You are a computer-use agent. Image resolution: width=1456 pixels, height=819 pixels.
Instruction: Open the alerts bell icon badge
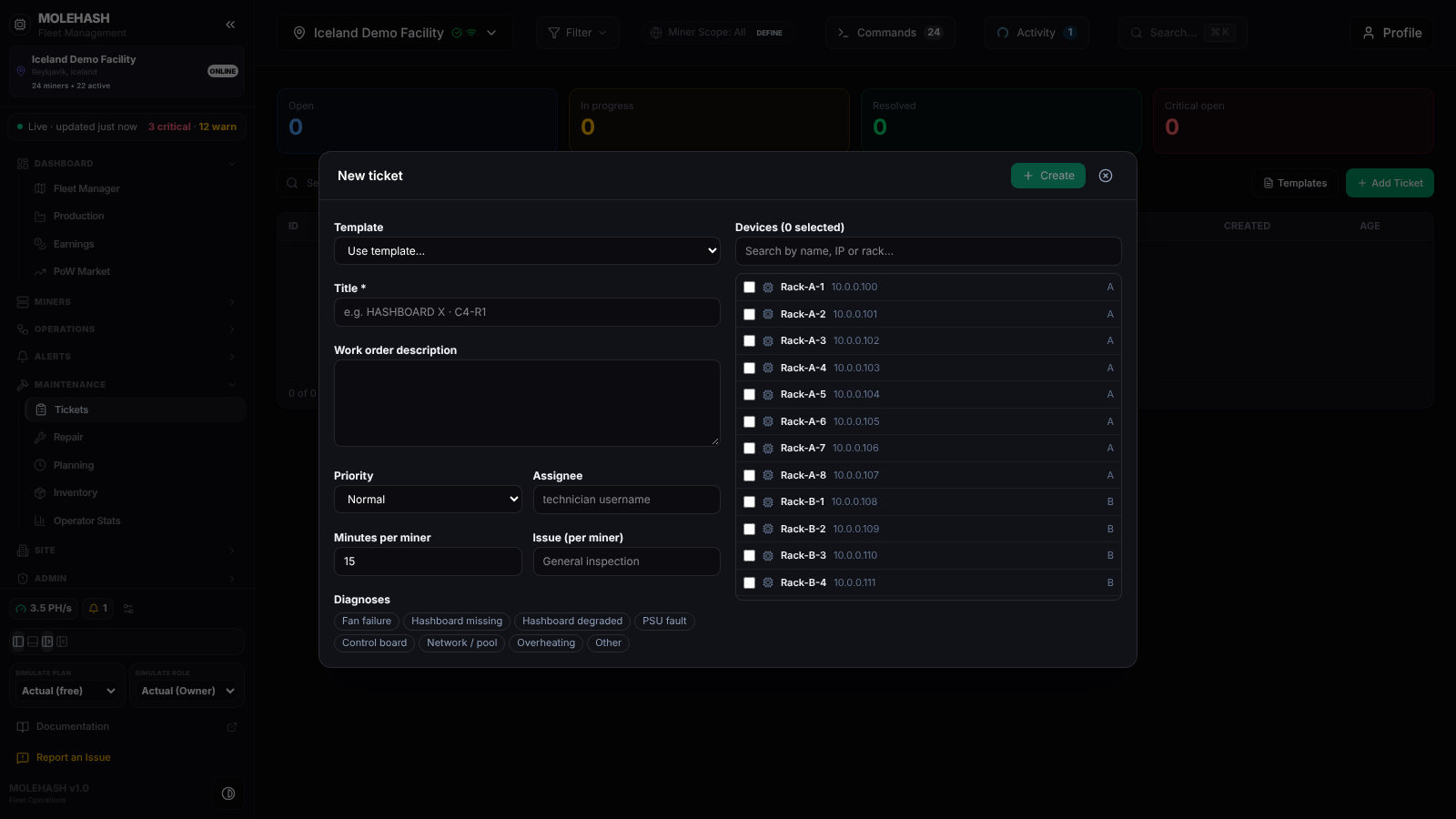point(97,609)
